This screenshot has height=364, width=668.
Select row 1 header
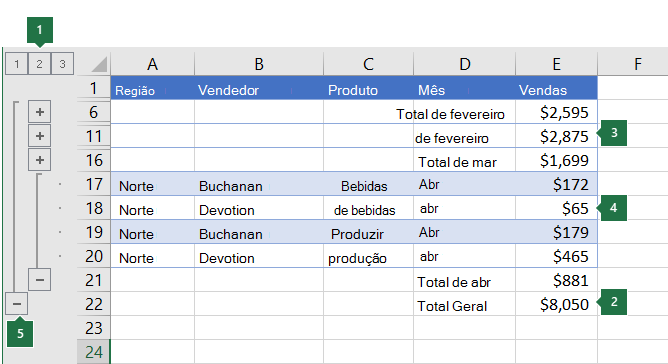click(94, 88)
